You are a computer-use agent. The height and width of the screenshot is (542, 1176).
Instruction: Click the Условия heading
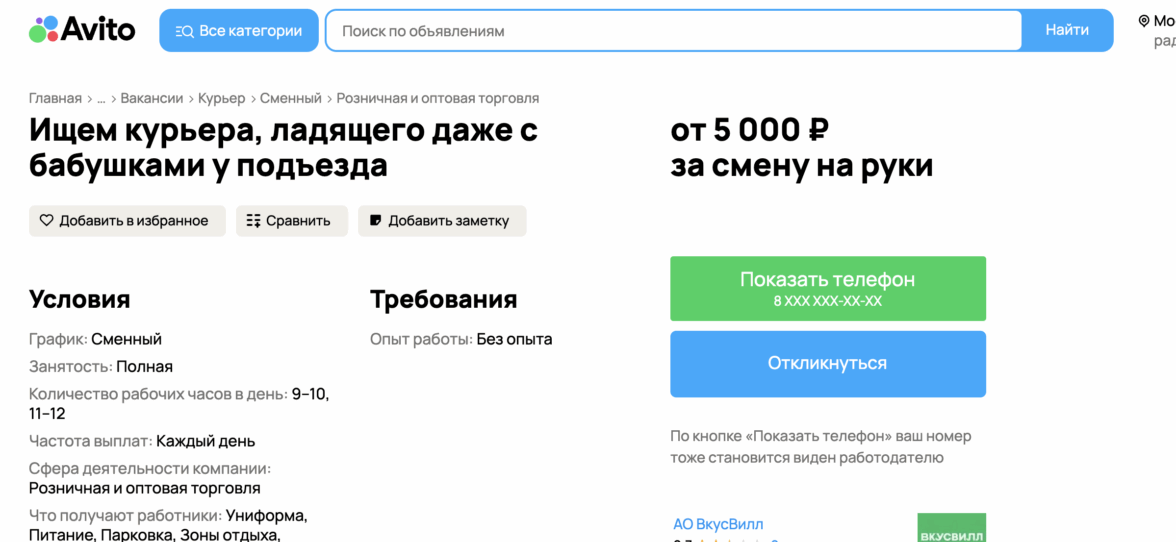coord(80,299)
